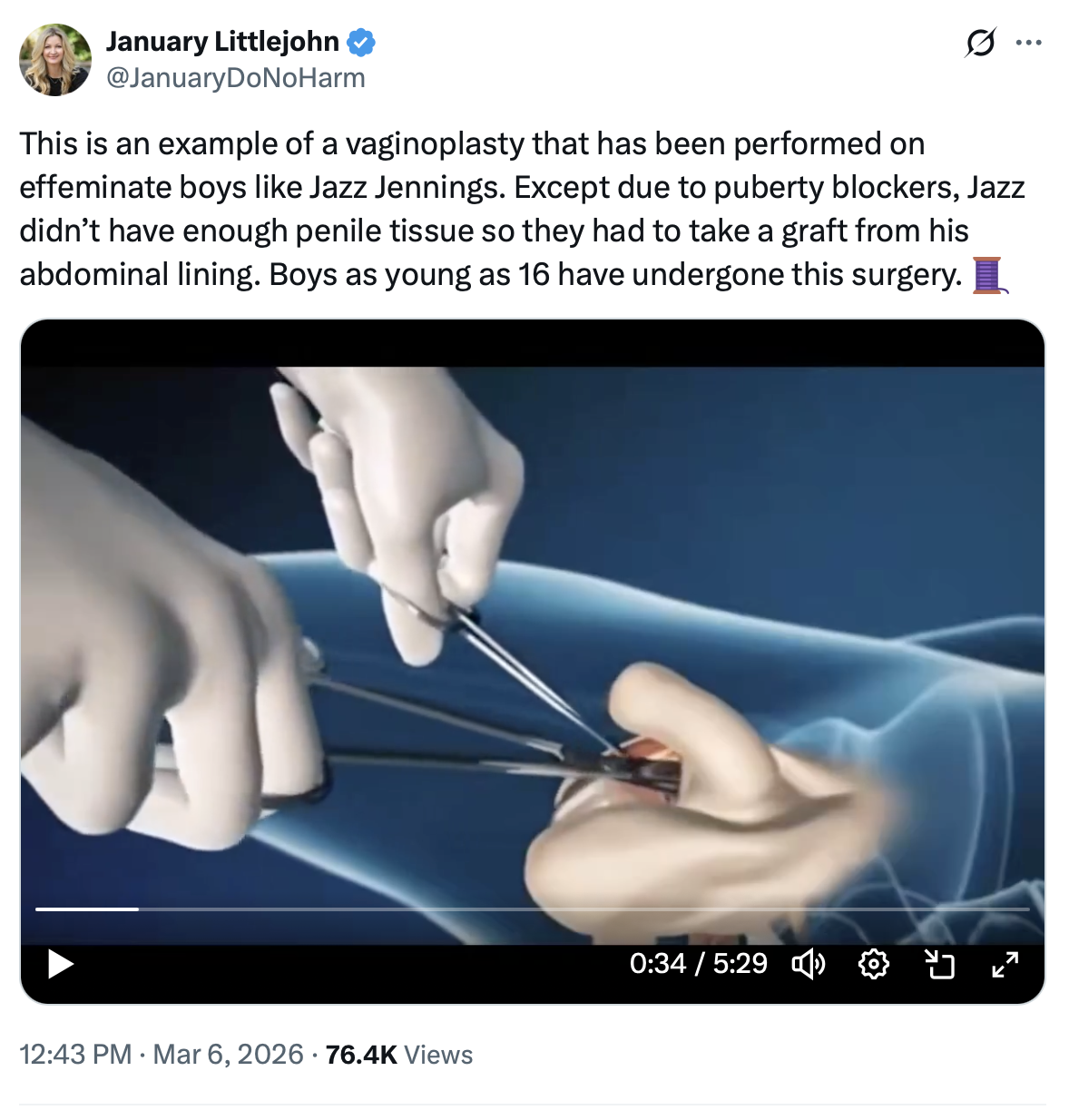
Task: Pop out video with picture-in-picture icon
Action: (x=939, y=964)
